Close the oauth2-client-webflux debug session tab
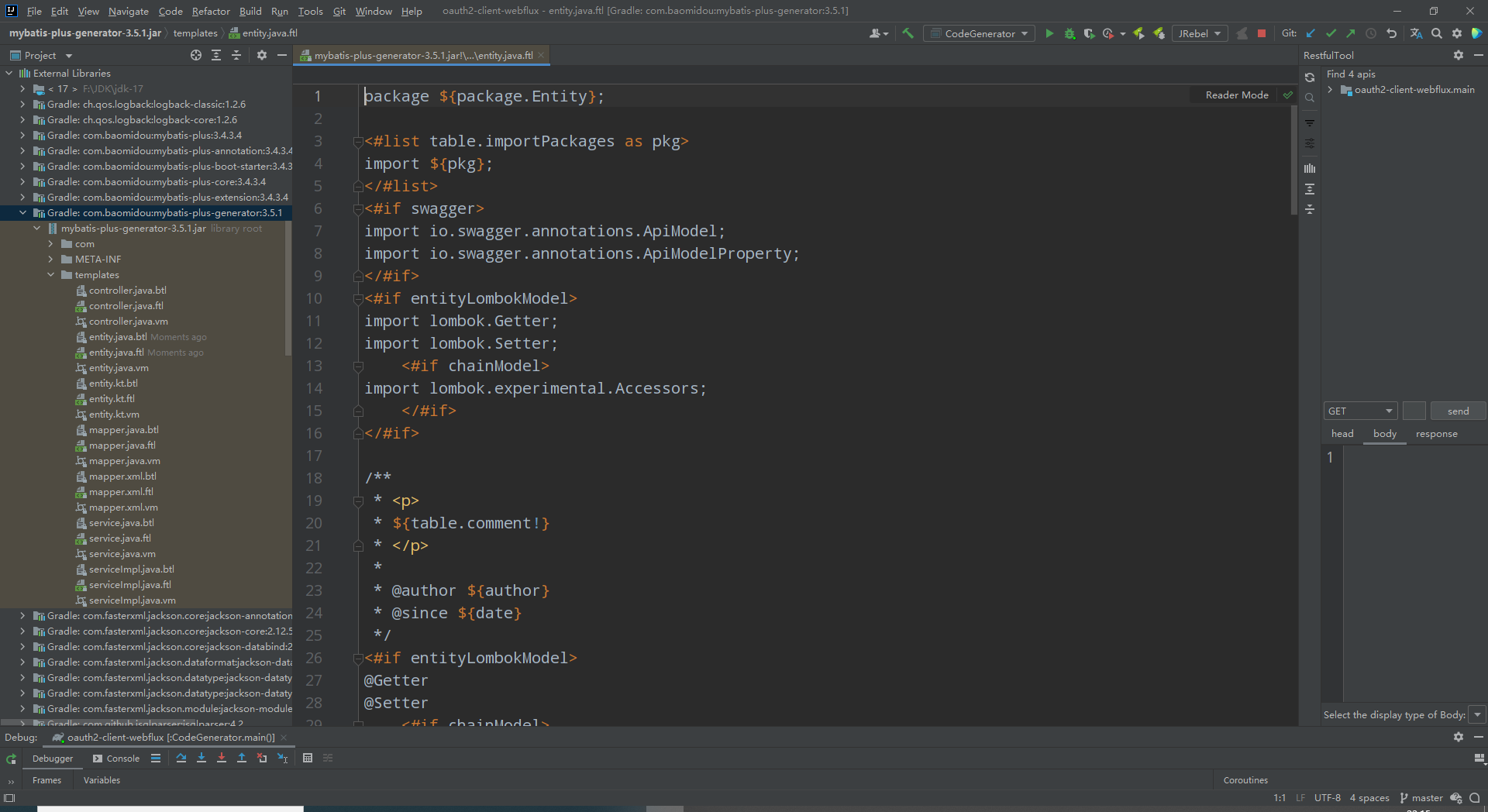 (x=284, y=737)
